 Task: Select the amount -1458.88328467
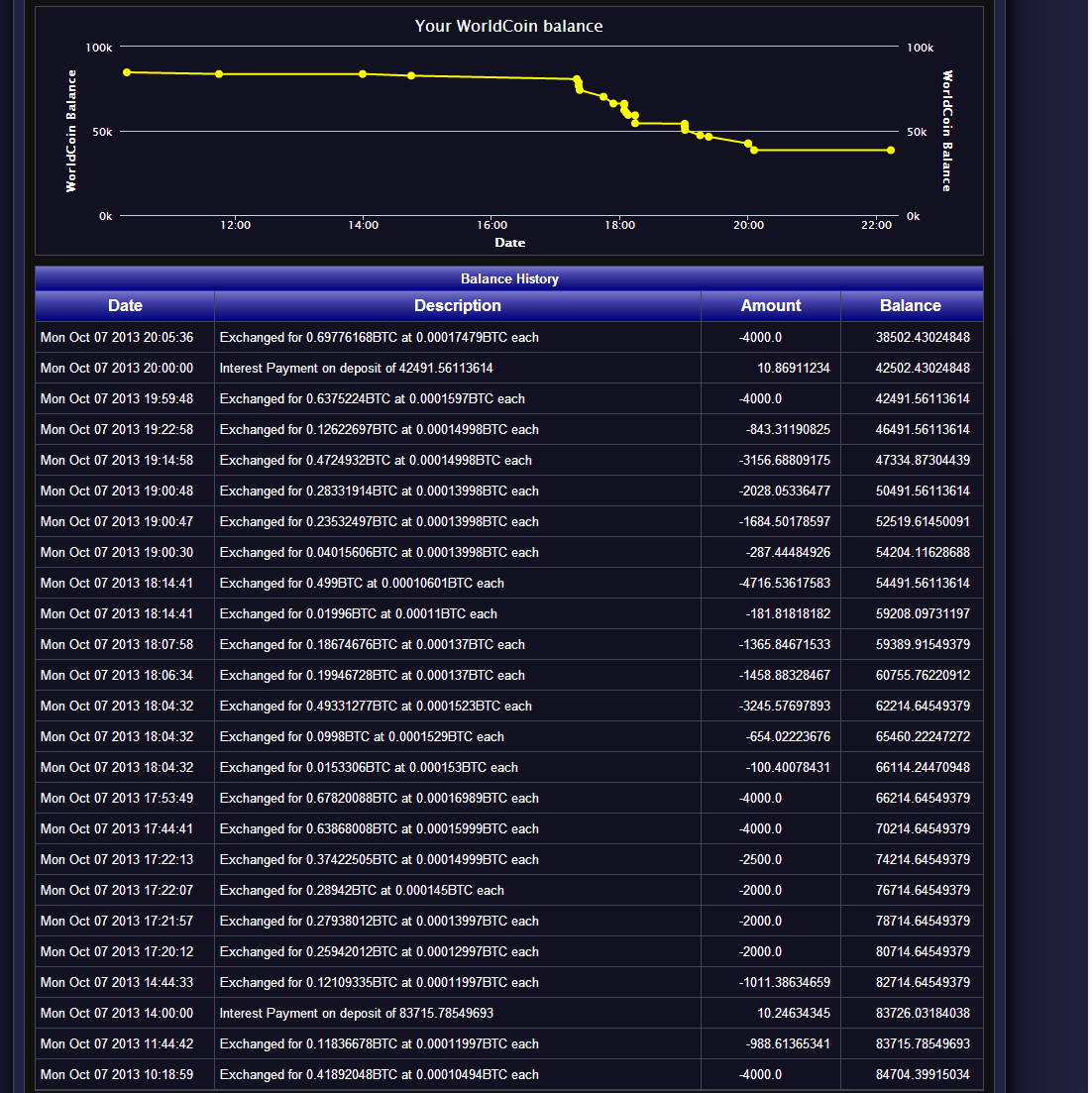point(785,675)
